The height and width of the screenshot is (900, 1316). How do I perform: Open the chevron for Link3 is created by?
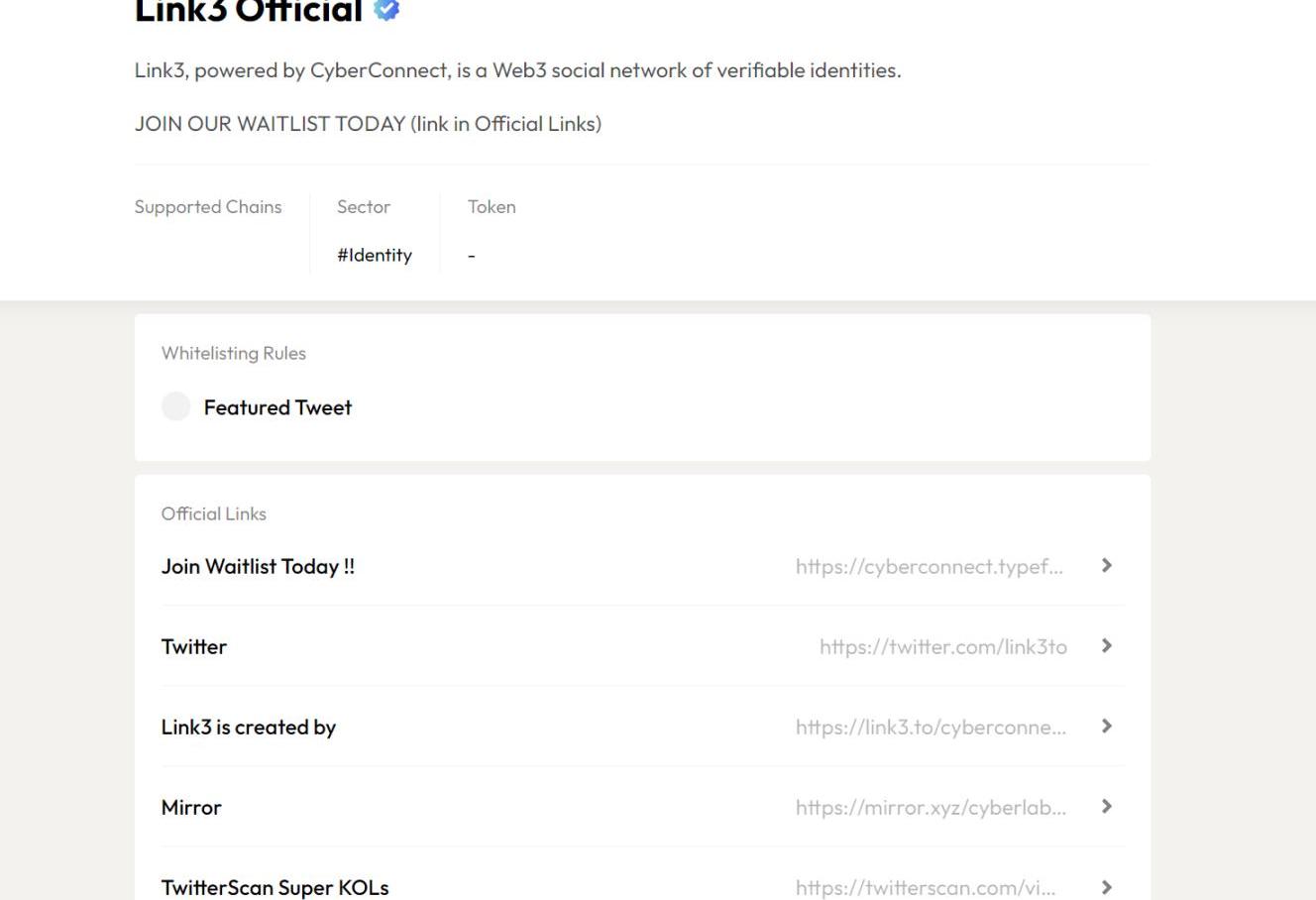(x=1107, y=727)
